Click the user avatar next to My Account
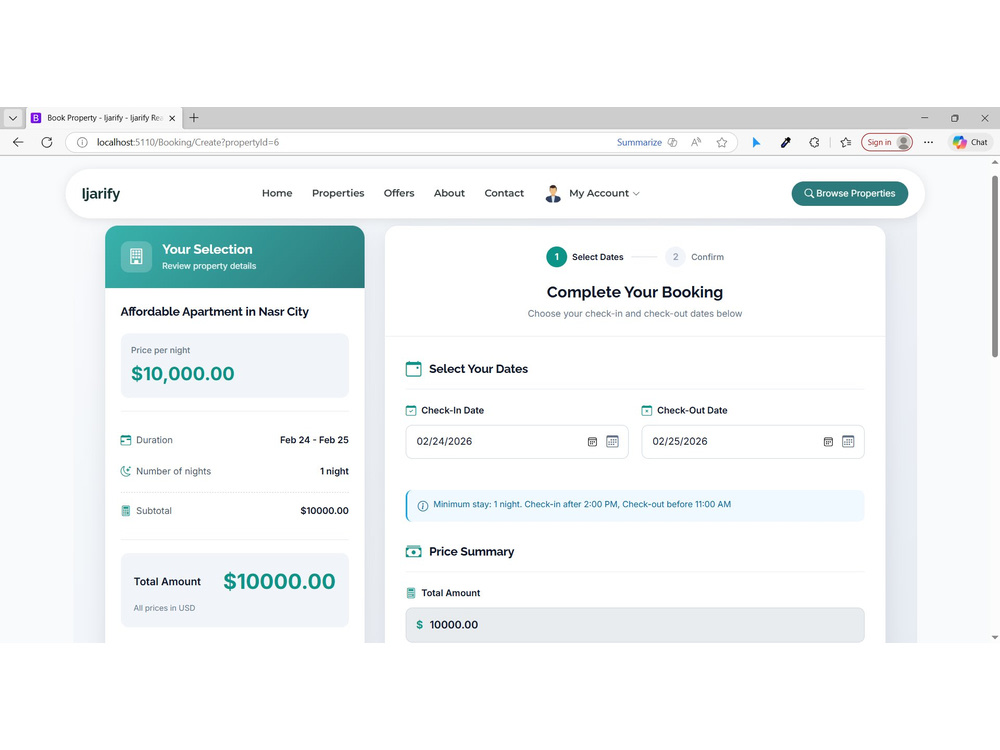The width and height of the screenshot is (1000, 750). [553, 193]
